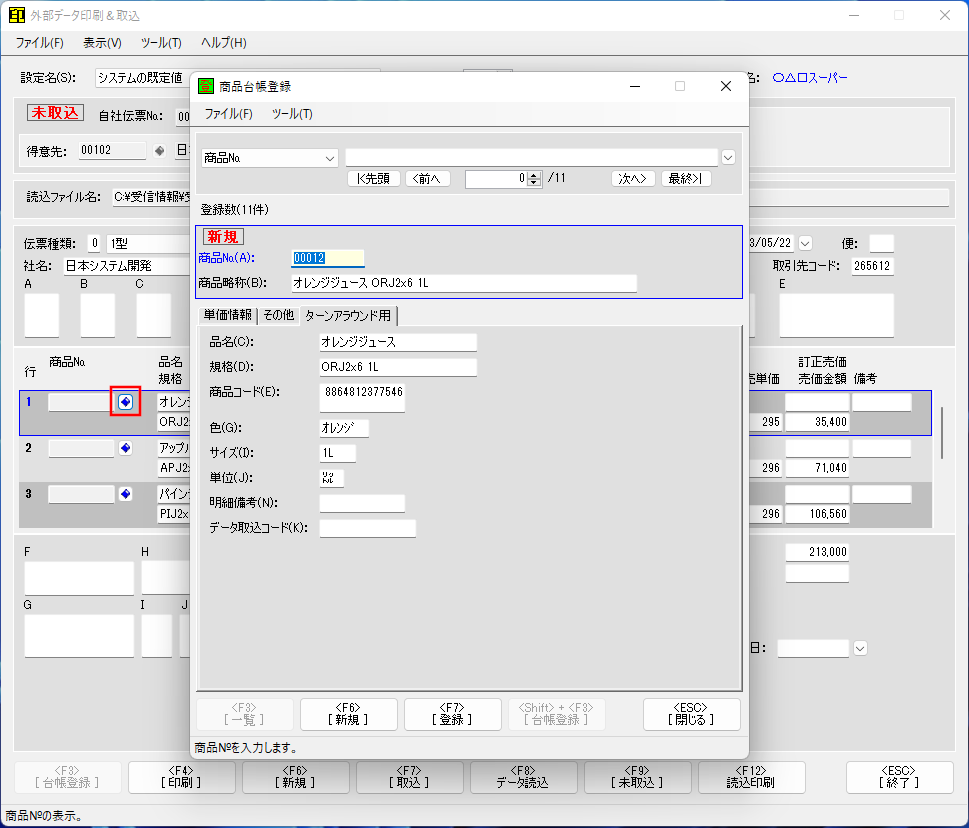This screenshot has width=969, height=828.
Task: Click the 商品台帳登録 dialog title icon
Action: [x=206, y=86]
